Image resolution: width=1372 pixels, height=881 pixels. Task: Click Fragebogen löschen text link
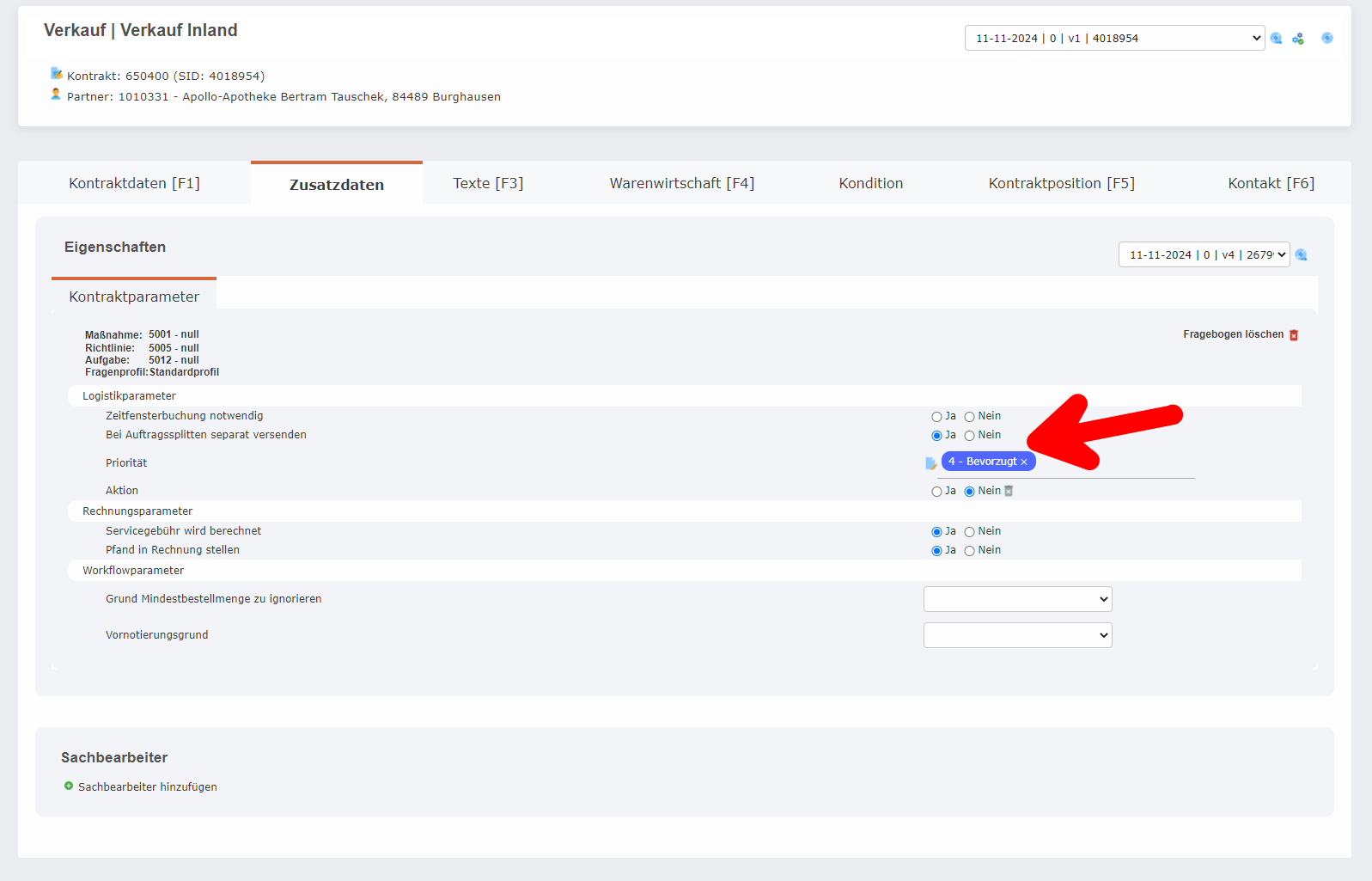[1233, 334]
